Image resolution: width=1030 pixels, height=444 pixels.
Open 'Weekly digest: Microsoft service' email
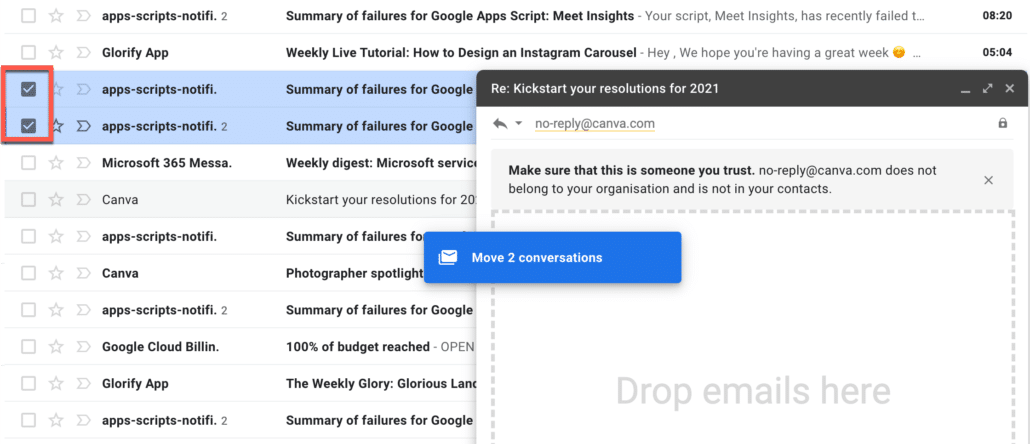[380, 163]
